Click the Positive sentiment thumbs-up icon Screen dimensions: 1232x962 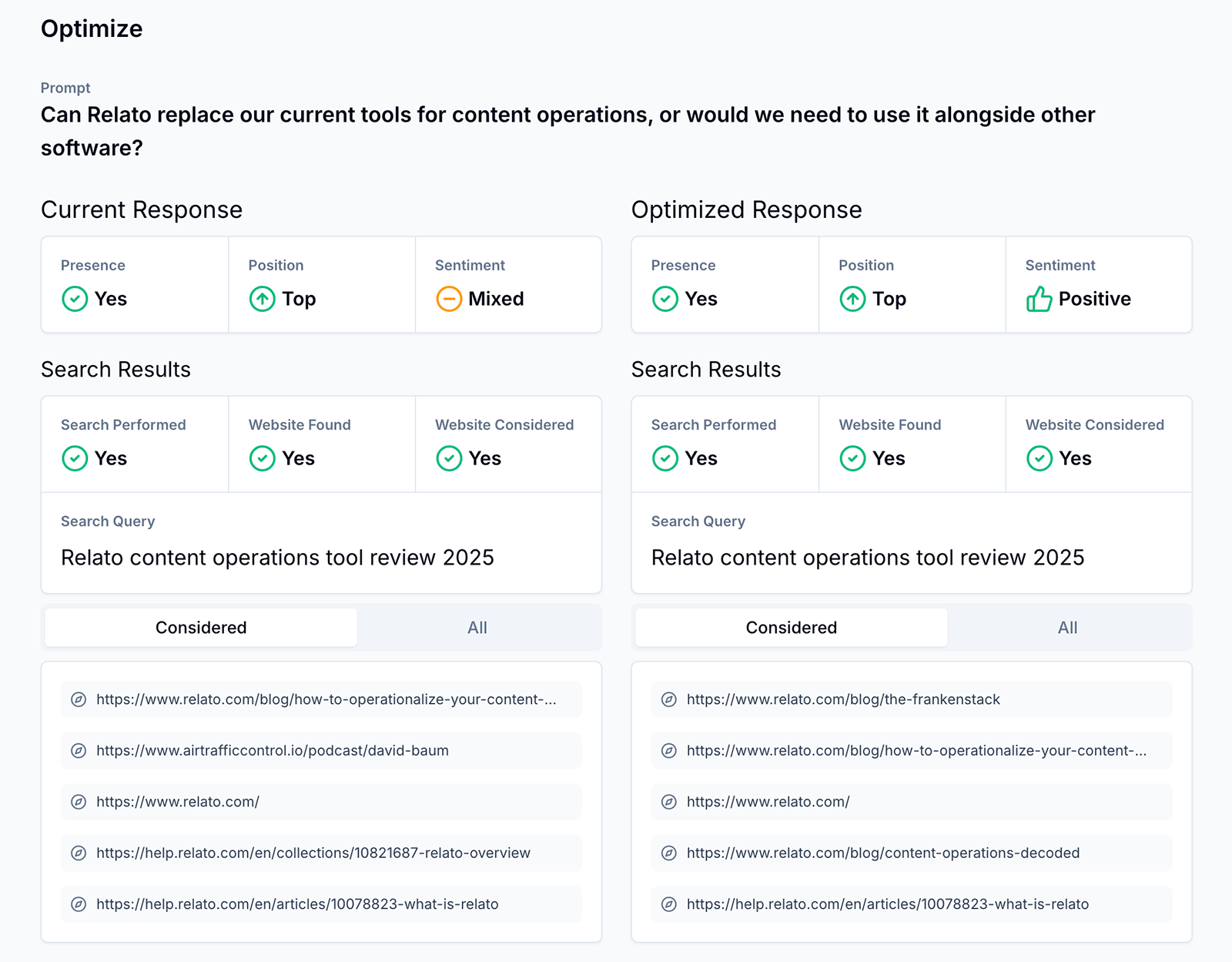coord(1039,299)
